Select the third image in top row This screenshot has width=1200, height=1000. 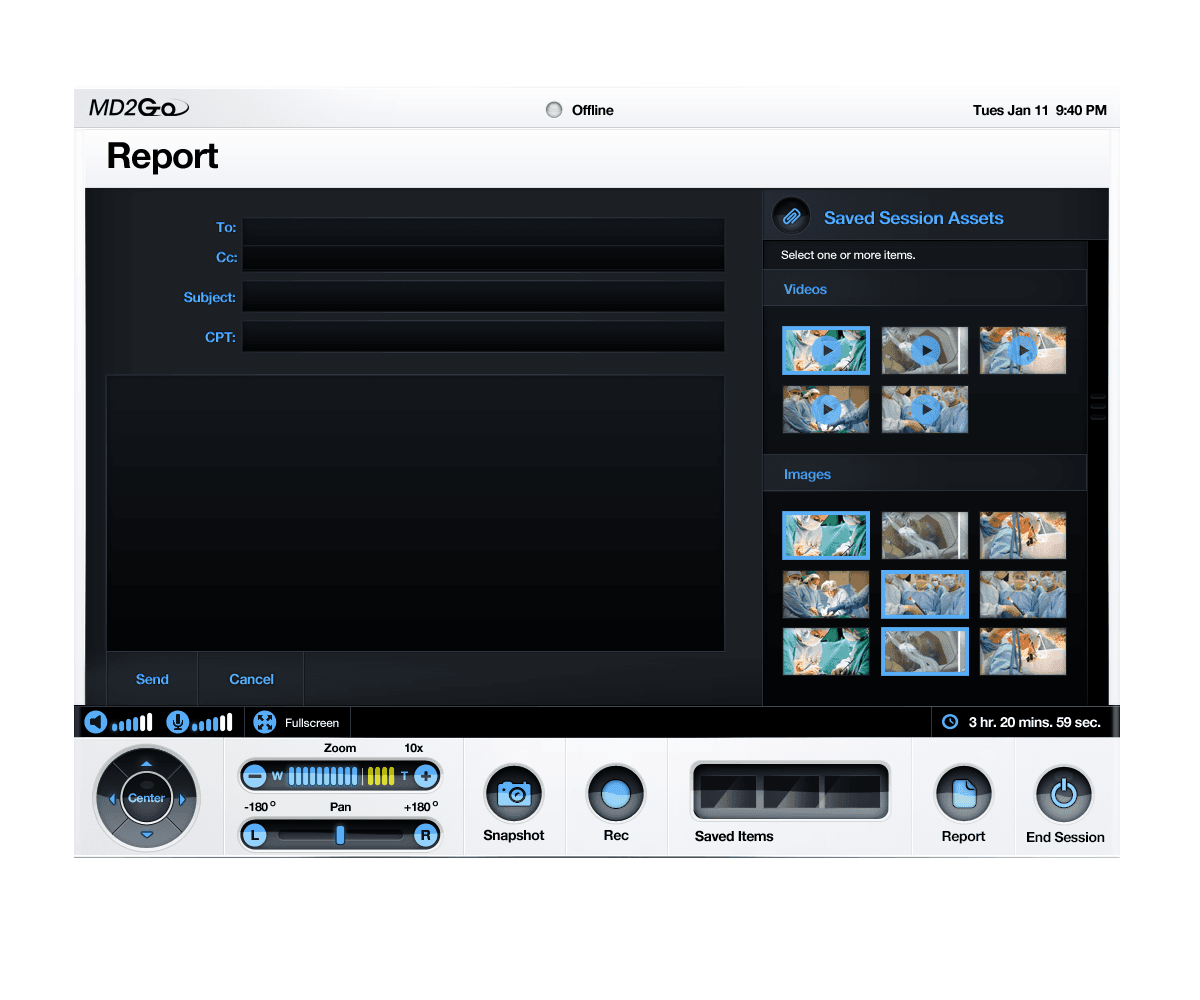click(x=1023, y=536)
